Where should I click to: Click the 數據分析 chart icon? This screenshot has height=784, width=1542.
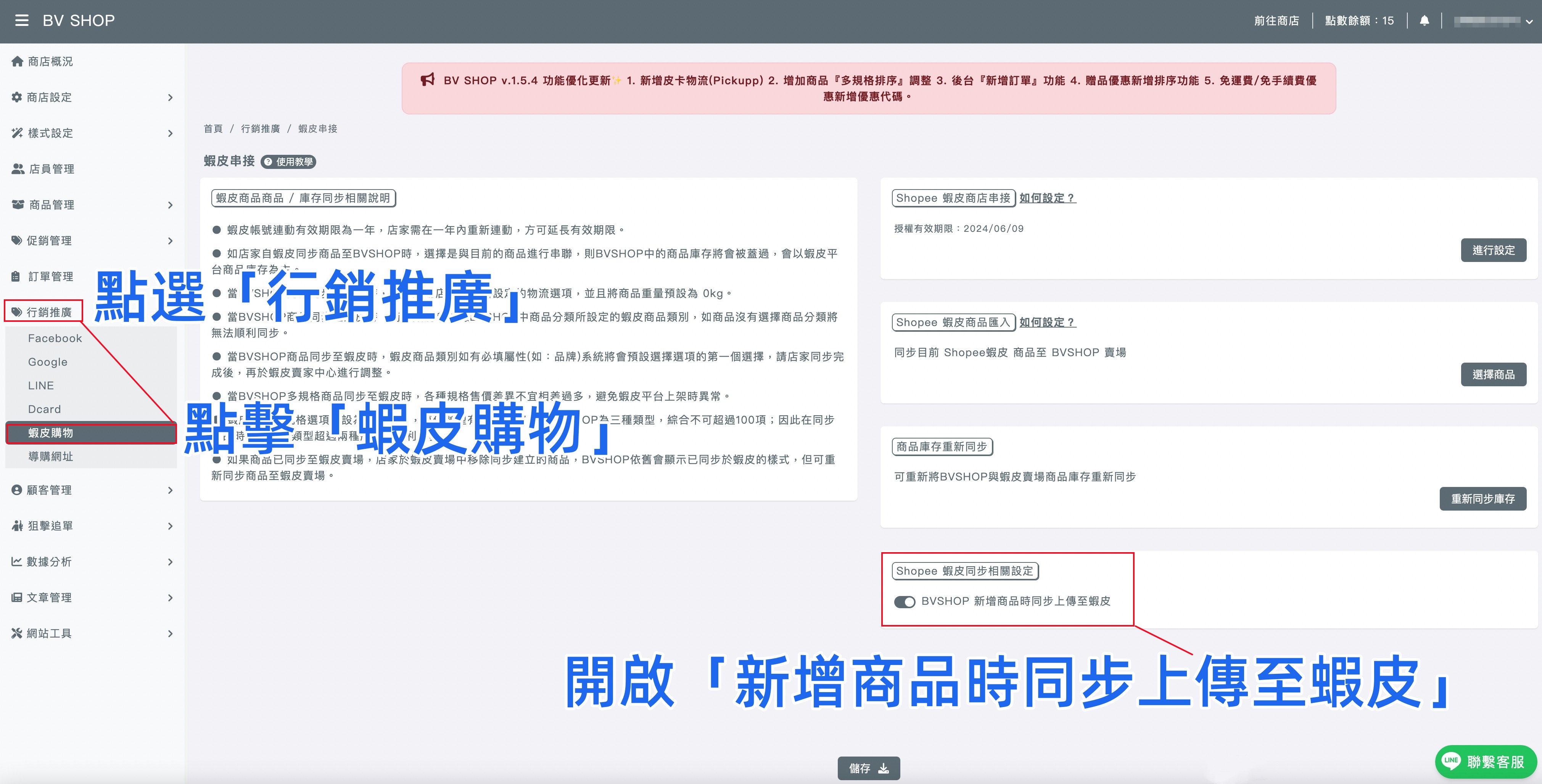[17, 561]
